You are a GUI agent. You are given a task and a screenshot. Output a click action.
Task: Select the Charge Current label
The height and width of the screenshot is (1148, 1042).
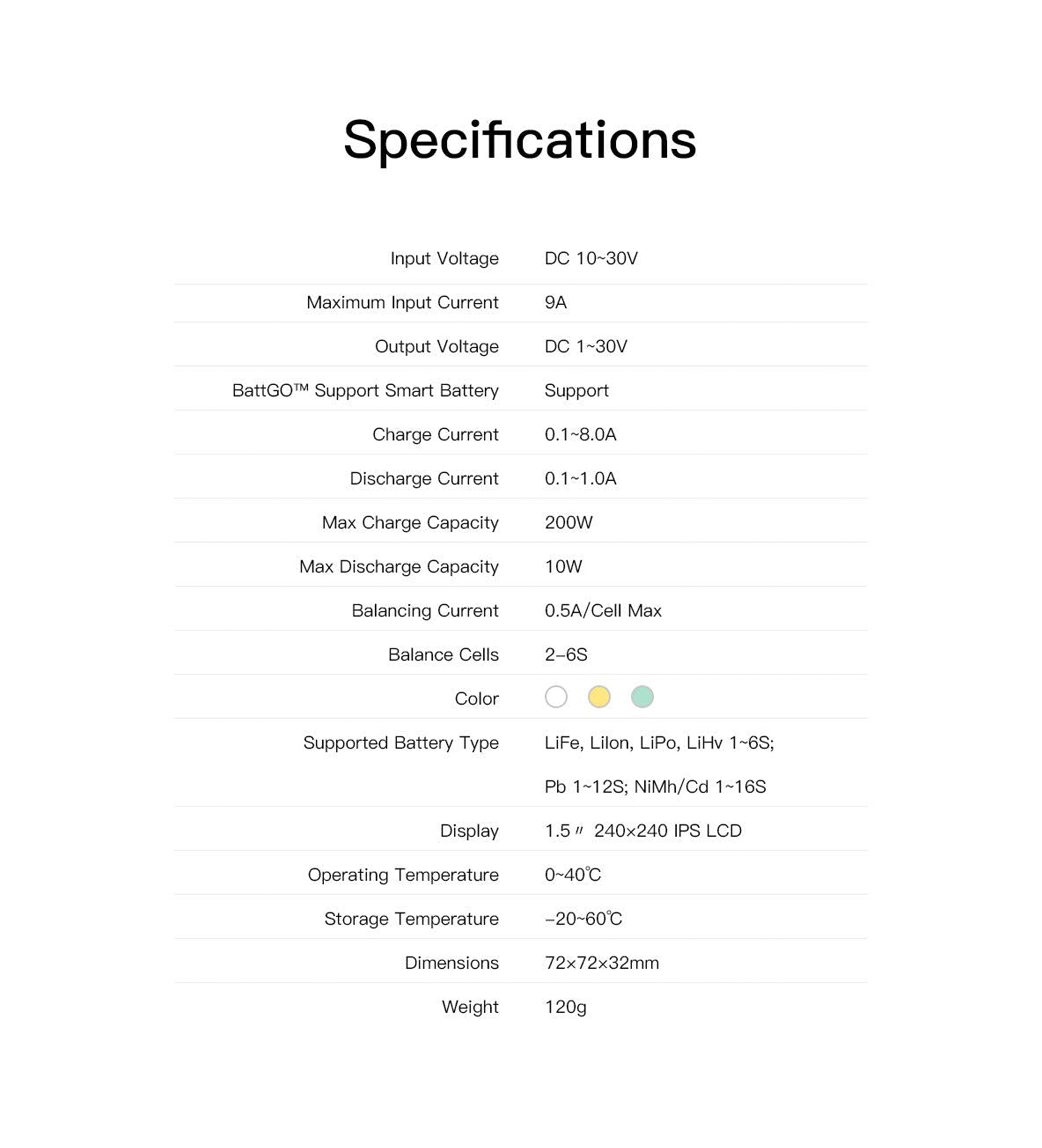(x=435, y=435)
